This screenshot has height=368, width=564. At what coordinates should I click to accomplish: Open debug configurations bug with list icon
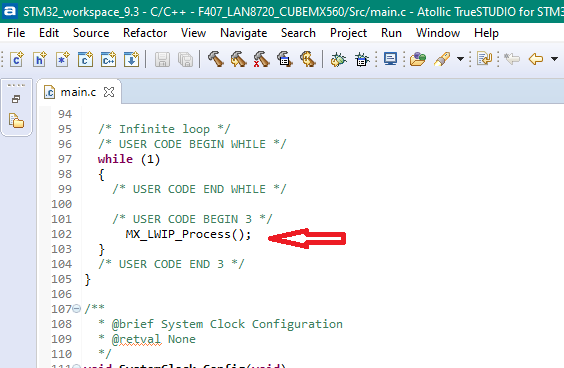362,59
